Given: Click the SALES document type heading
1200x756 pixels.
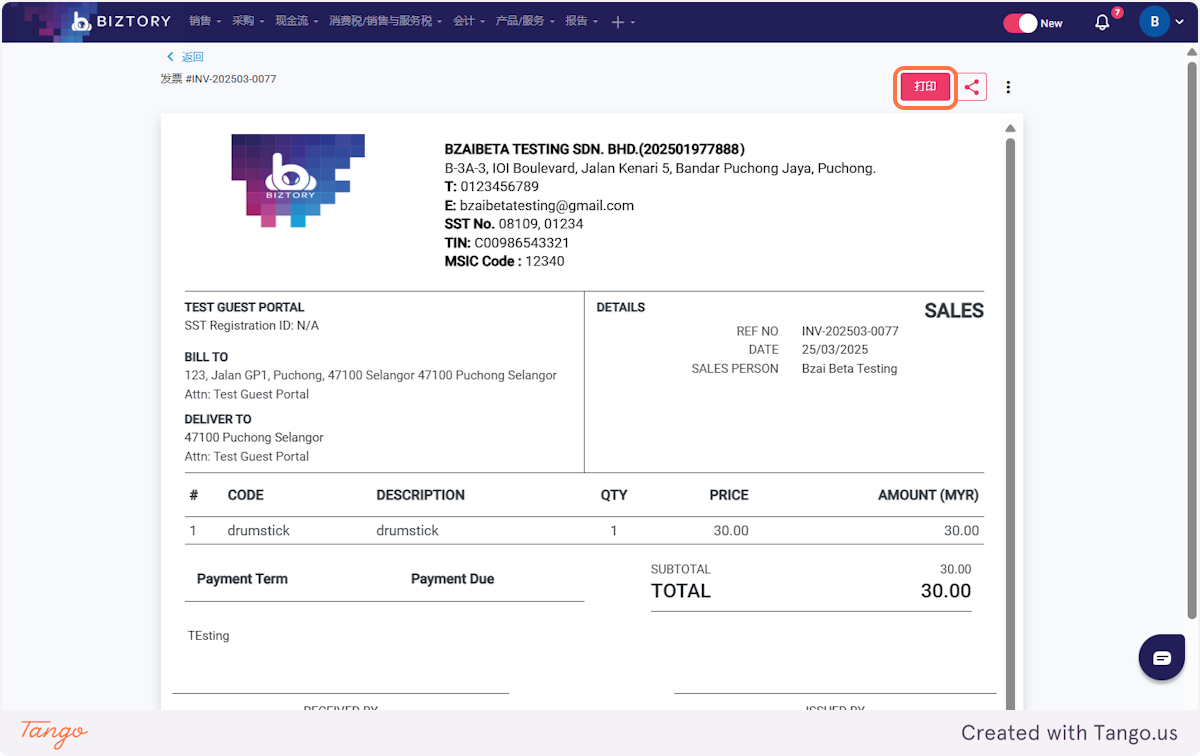Looking at the screenshot, I should pyautogui.click(x=954, y=311).
